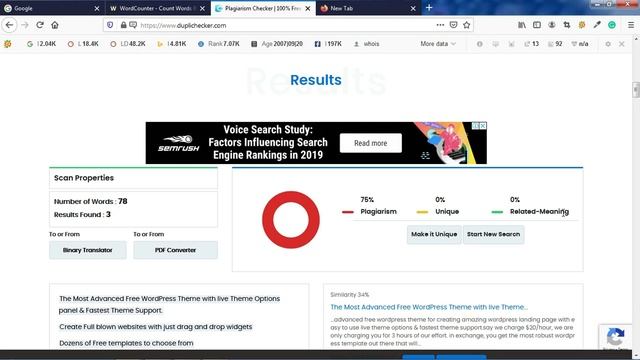
Task: Close the WordCounter tab
Action: (x=202, y=8)
